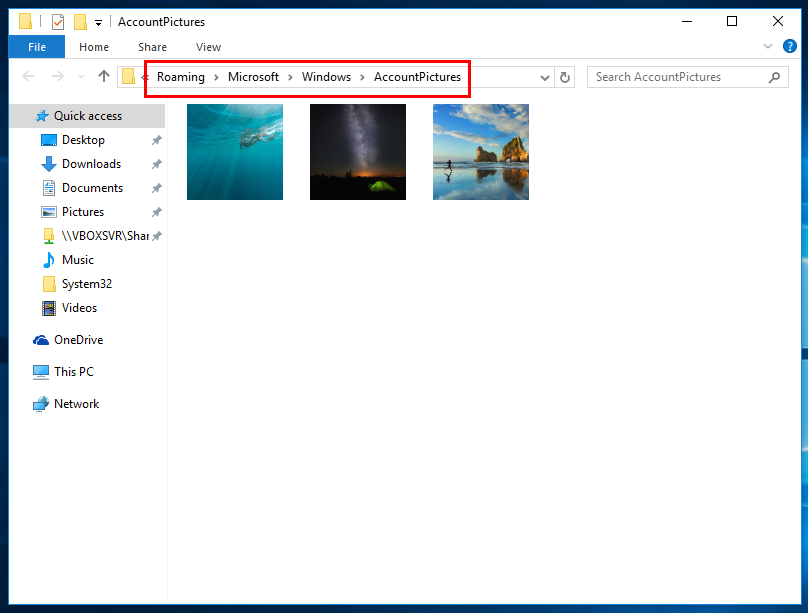The image size is (808, 613).
Task: Click the blue Help question mark icon
Action: [789, 46]
